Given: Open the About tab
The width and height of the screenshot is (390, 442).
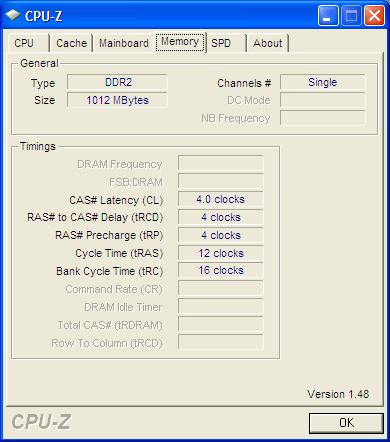Looking at the screenshot, I should click(268, 43).
